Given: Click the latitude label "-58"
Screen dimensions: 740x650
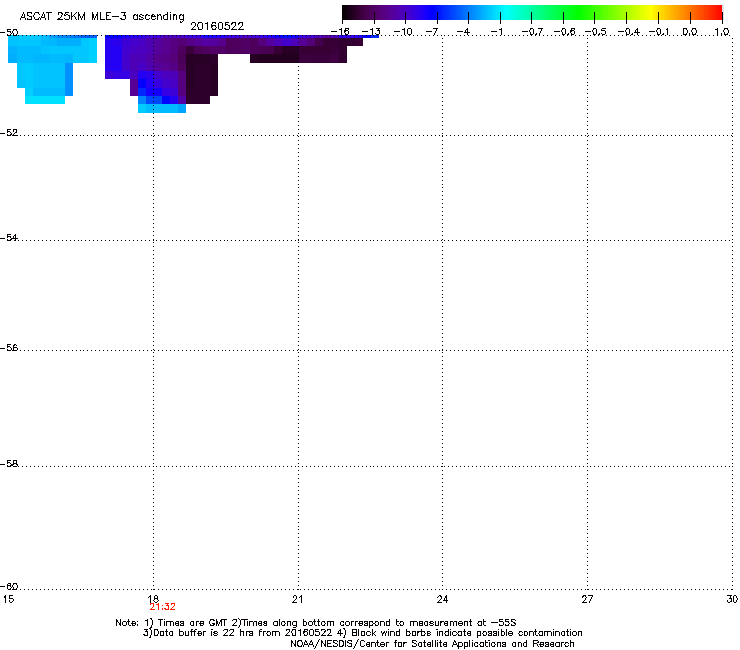Looking at the screenshot, I should [x=9, y=464].
